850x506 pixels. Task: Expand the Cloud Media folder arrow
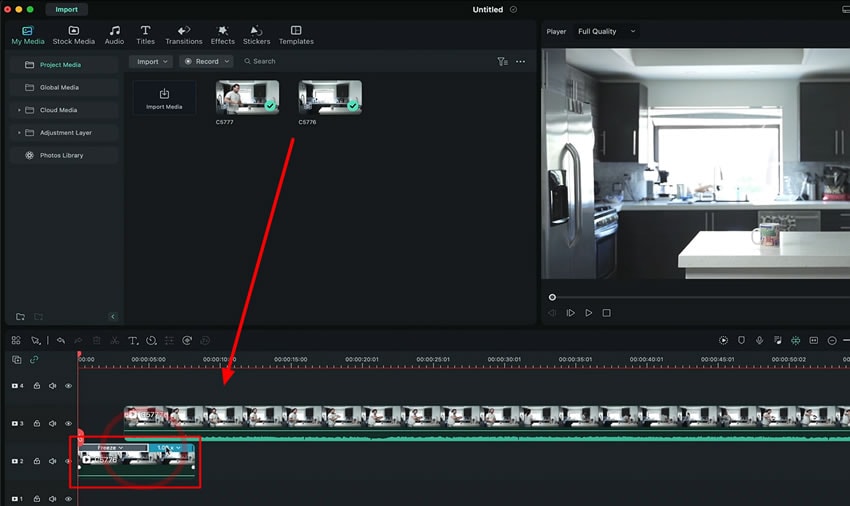[19, 110]
